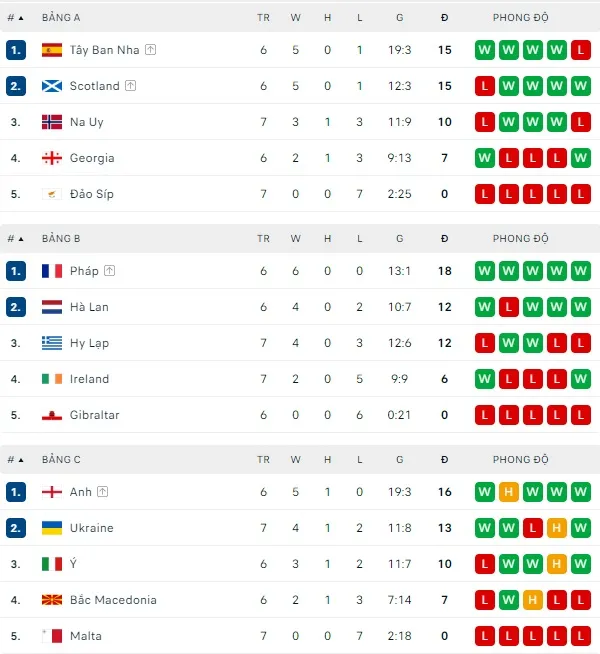Open the Tây Ban Nha team link
Viewport: 600px width, 654px height.
(105, 50)
